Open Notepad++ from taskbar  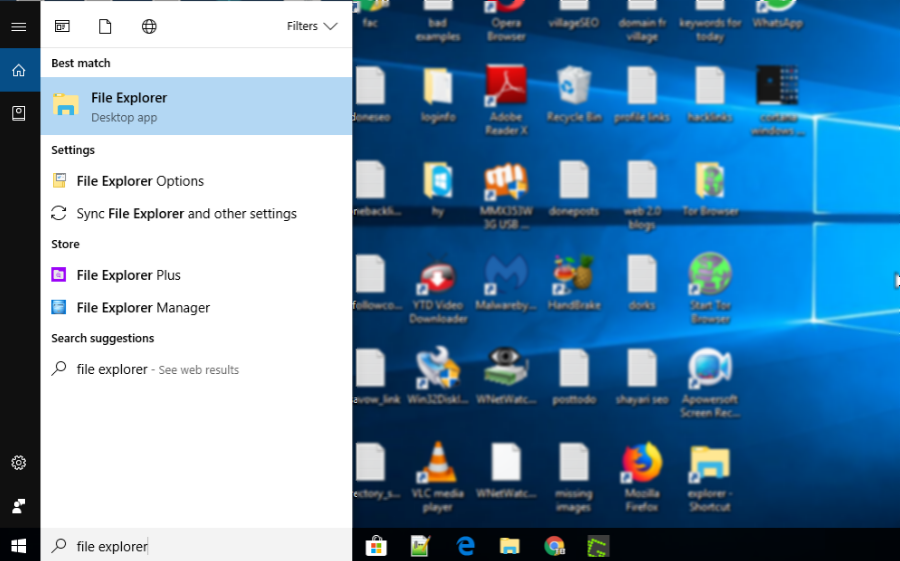tap(421, 545)
